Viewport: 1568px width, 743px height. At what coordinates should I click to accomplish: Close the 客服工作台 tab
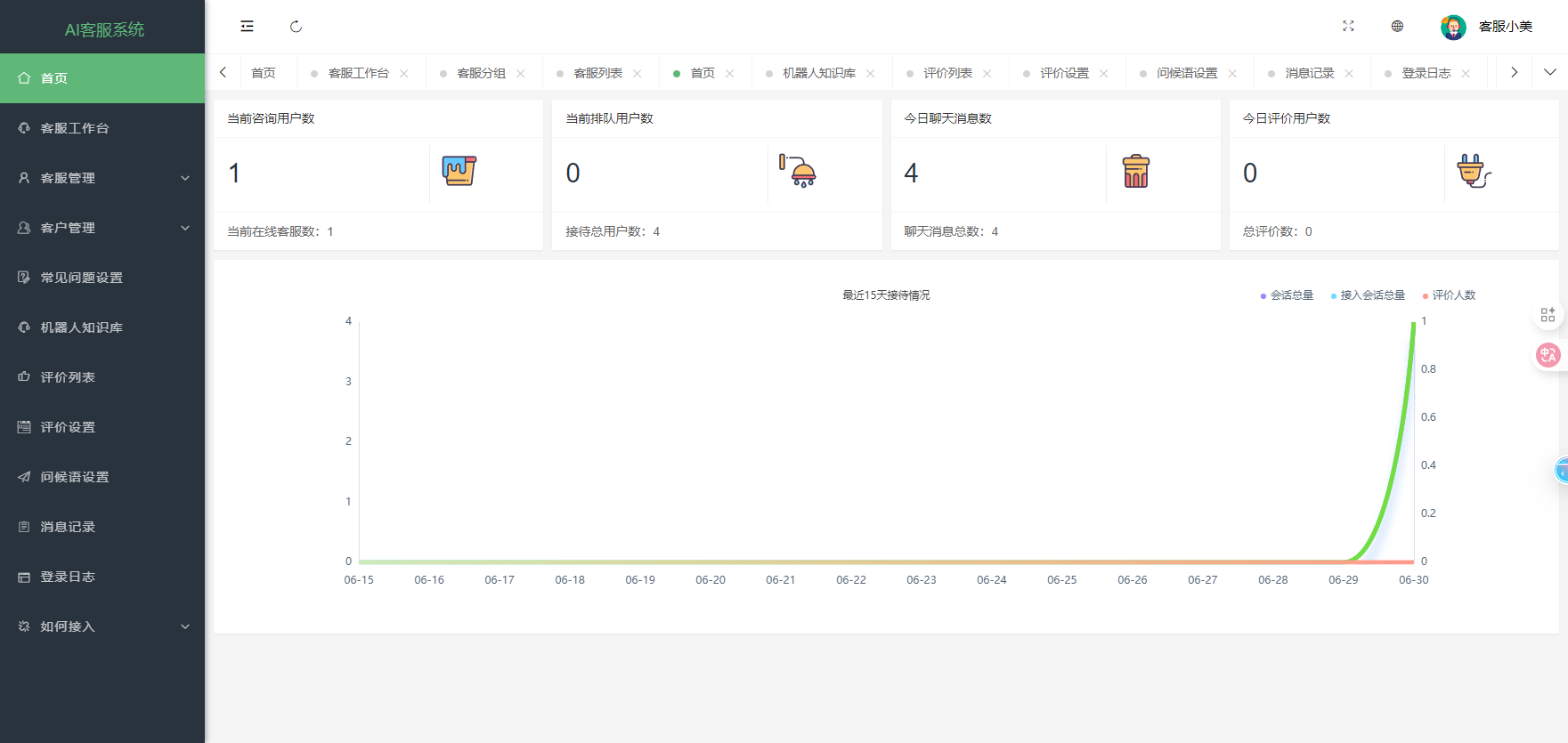(404, 74)
